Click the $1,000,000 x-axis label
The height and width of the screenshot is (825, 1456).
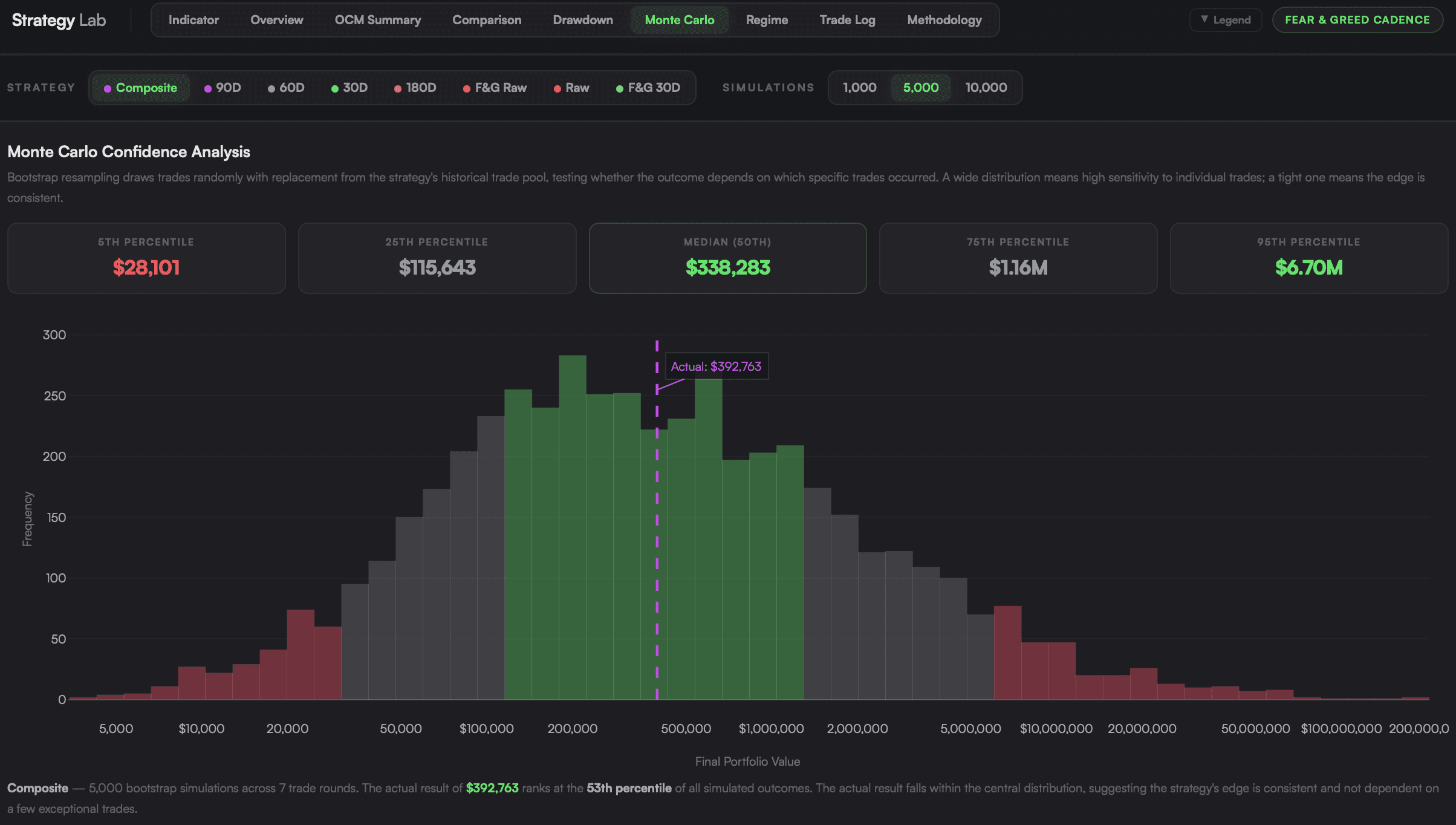pos(772,729)
